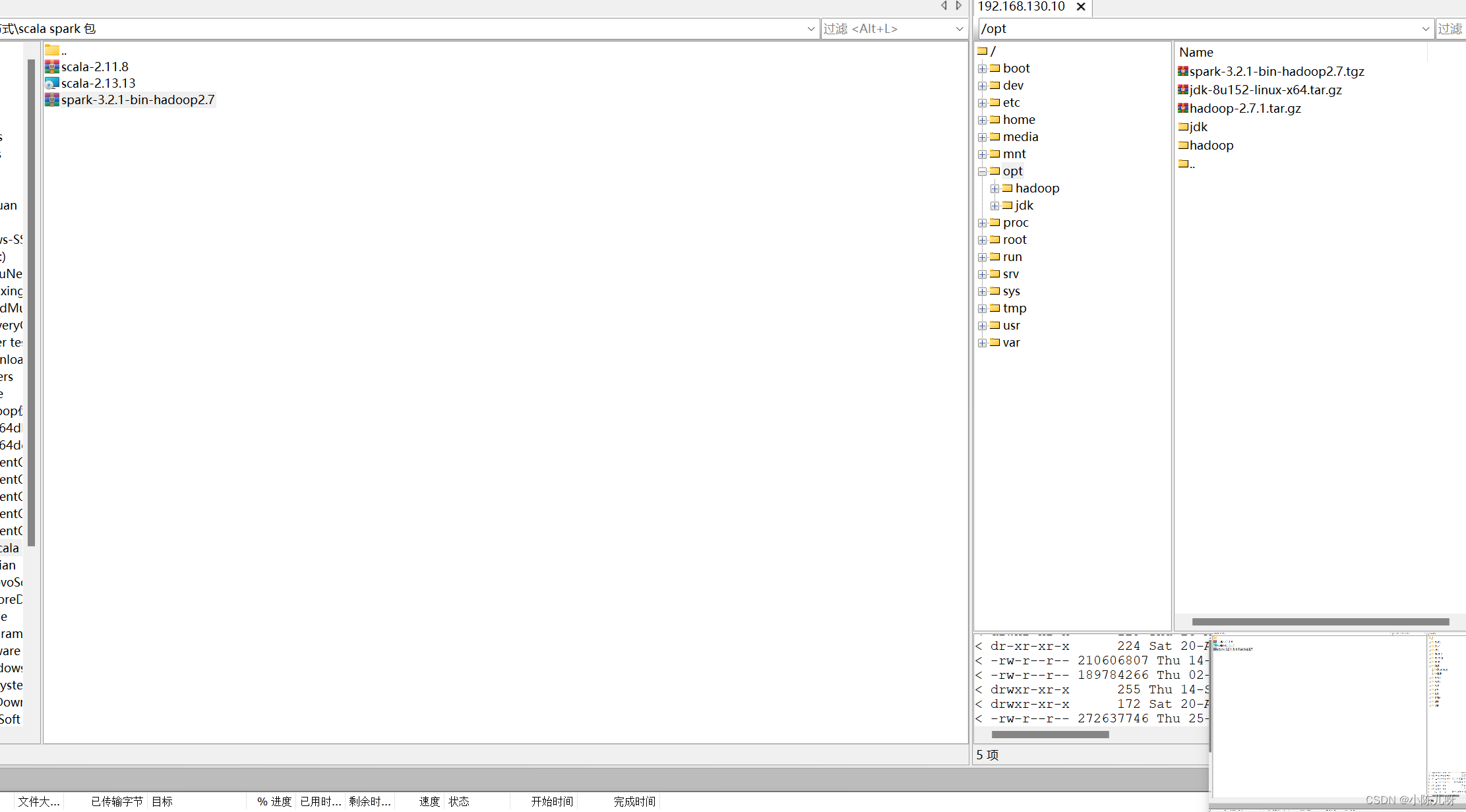Select scala-2.13.13 installer icon
This screenshot has width=1466, height=812.
[x=52, y=83]
